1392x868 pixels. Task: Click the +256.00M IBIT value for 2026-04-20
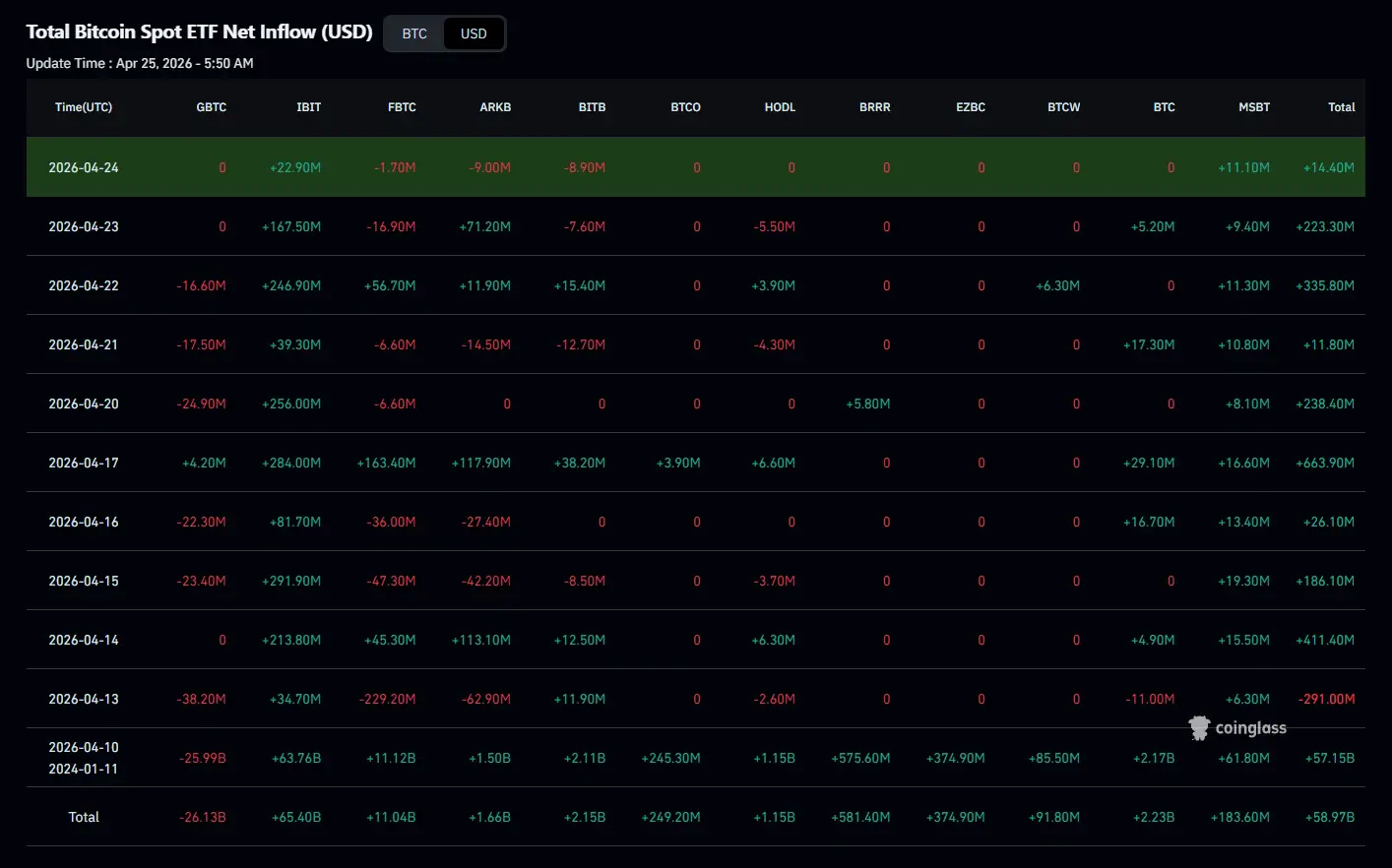coord(291,403)
